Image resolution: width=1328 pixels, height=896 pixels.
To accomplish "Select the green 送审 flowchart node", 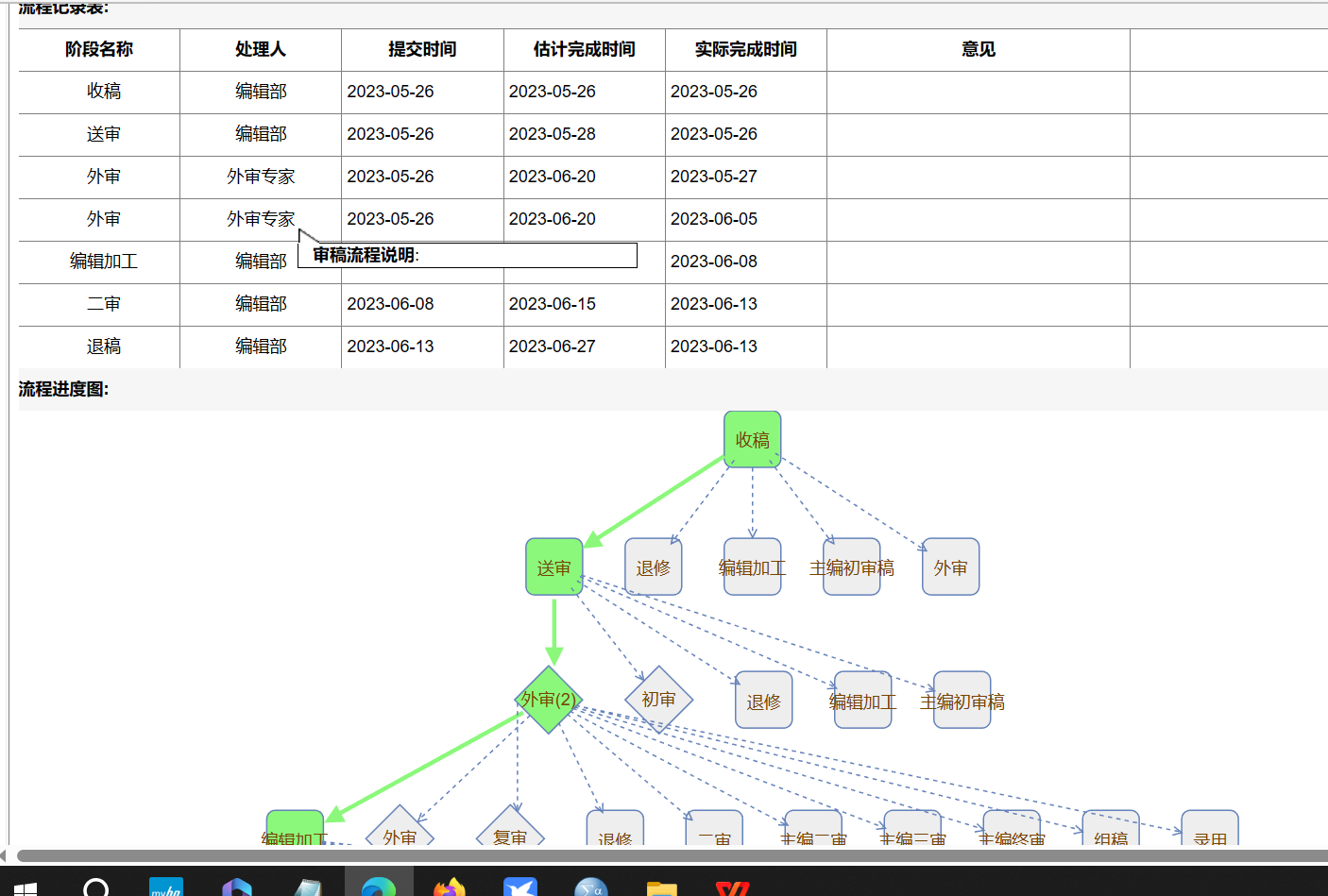I will pos(553,567).
